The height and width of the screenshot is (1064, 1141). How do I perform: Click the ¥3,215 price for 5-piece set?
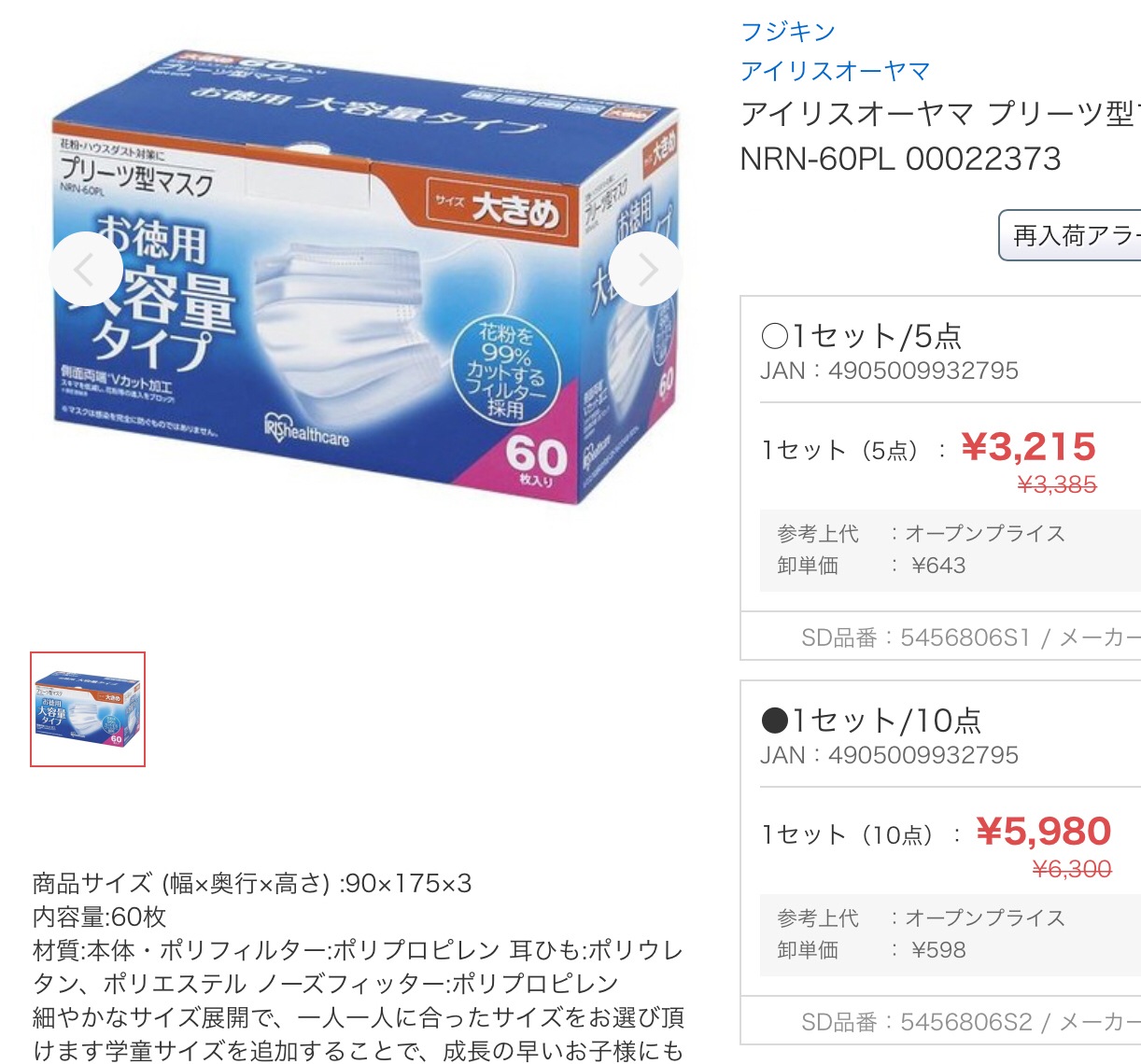pyautogui.click(x=1028, y=447)
